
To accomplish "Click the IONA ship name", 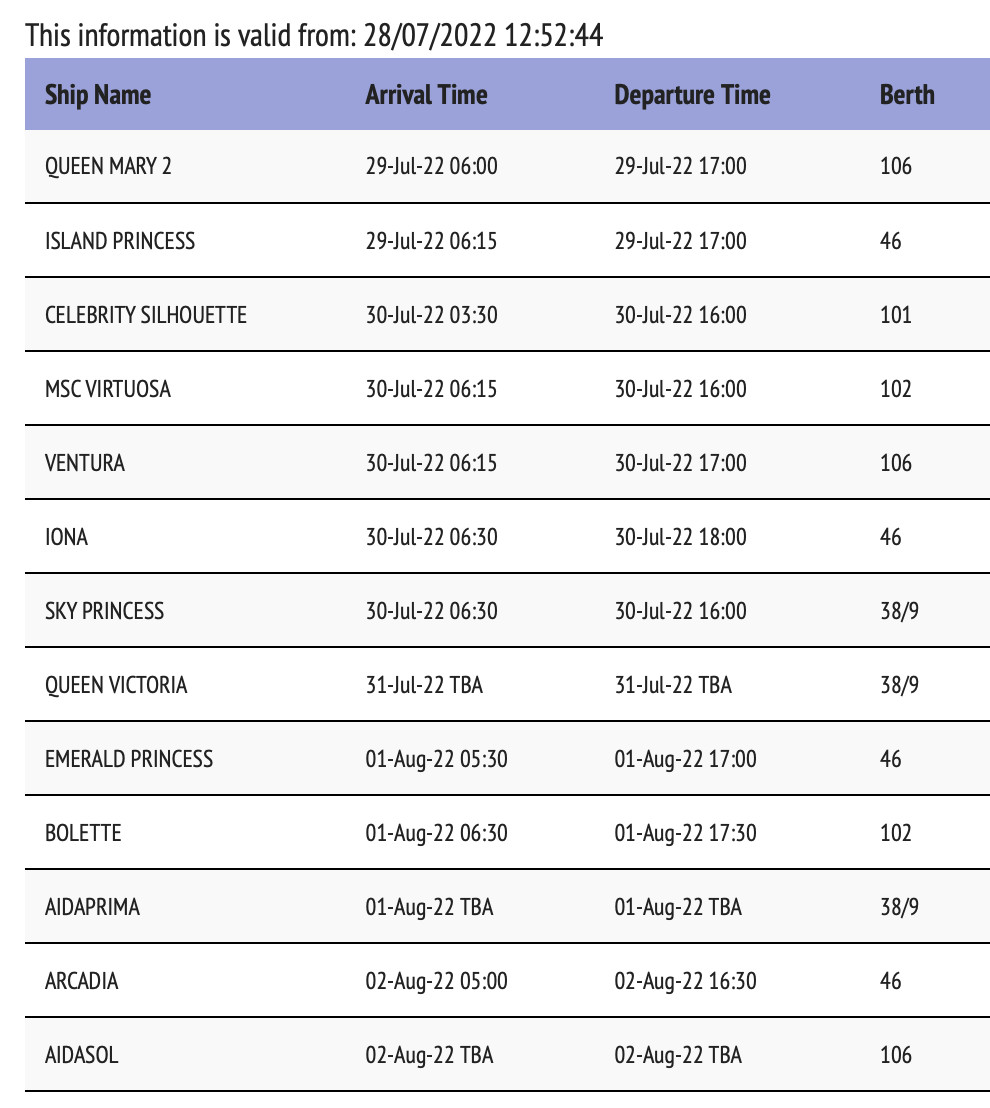I will pyautogui.click(x=67, y=537).
